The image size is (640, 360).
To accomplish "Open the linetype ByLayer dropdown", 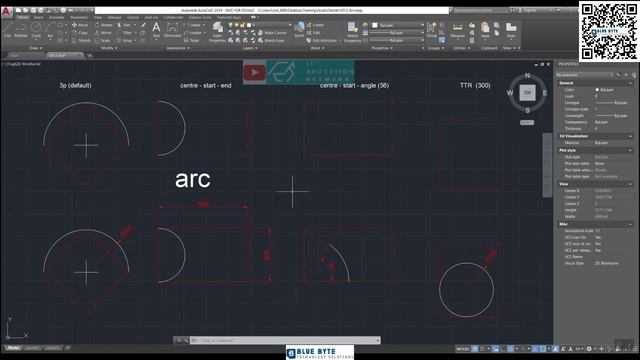I will [x=397, y=40].
